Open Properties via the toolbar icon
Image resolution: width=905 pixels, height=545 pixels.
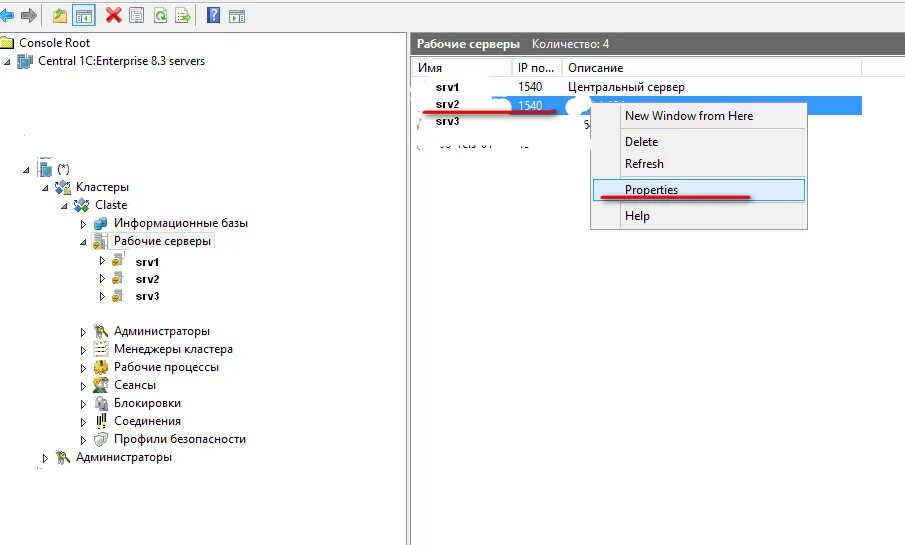(137, 16)
